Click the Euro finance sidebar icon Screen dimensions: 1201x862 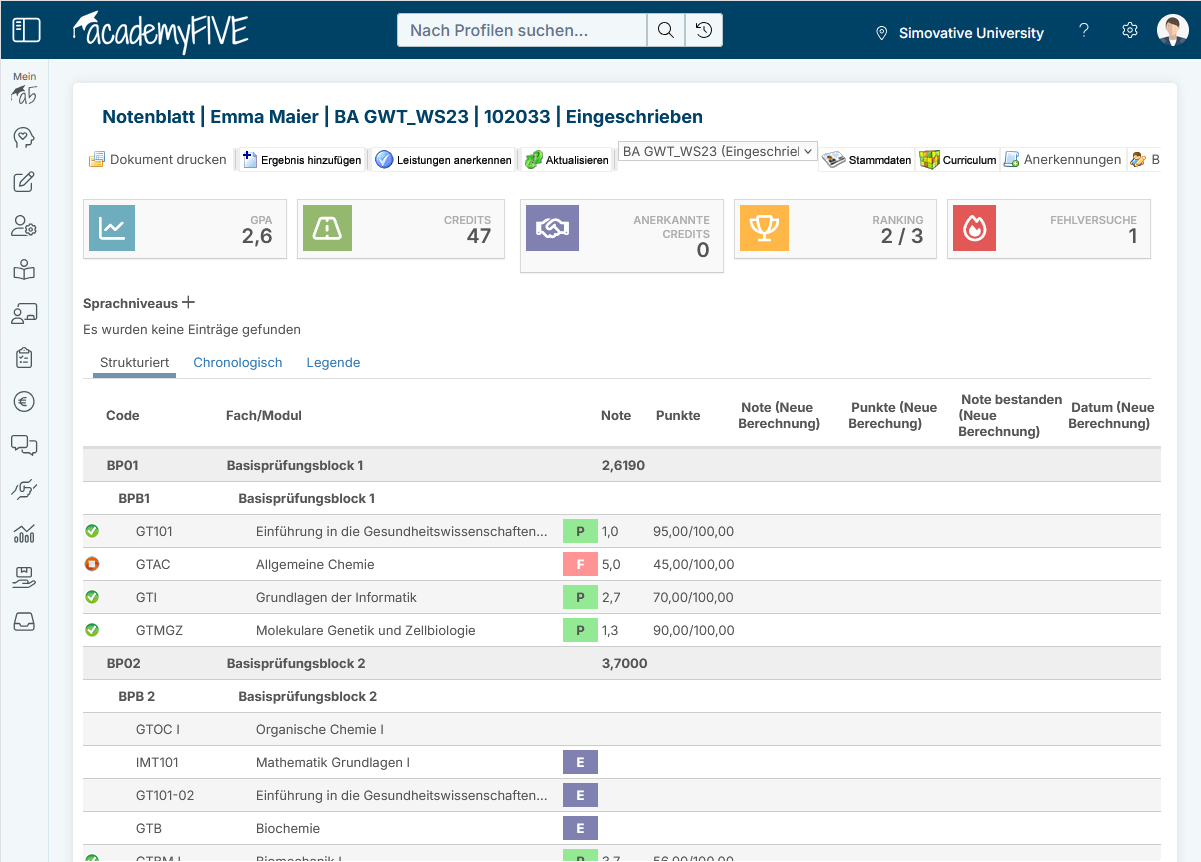tap(24, 401)
